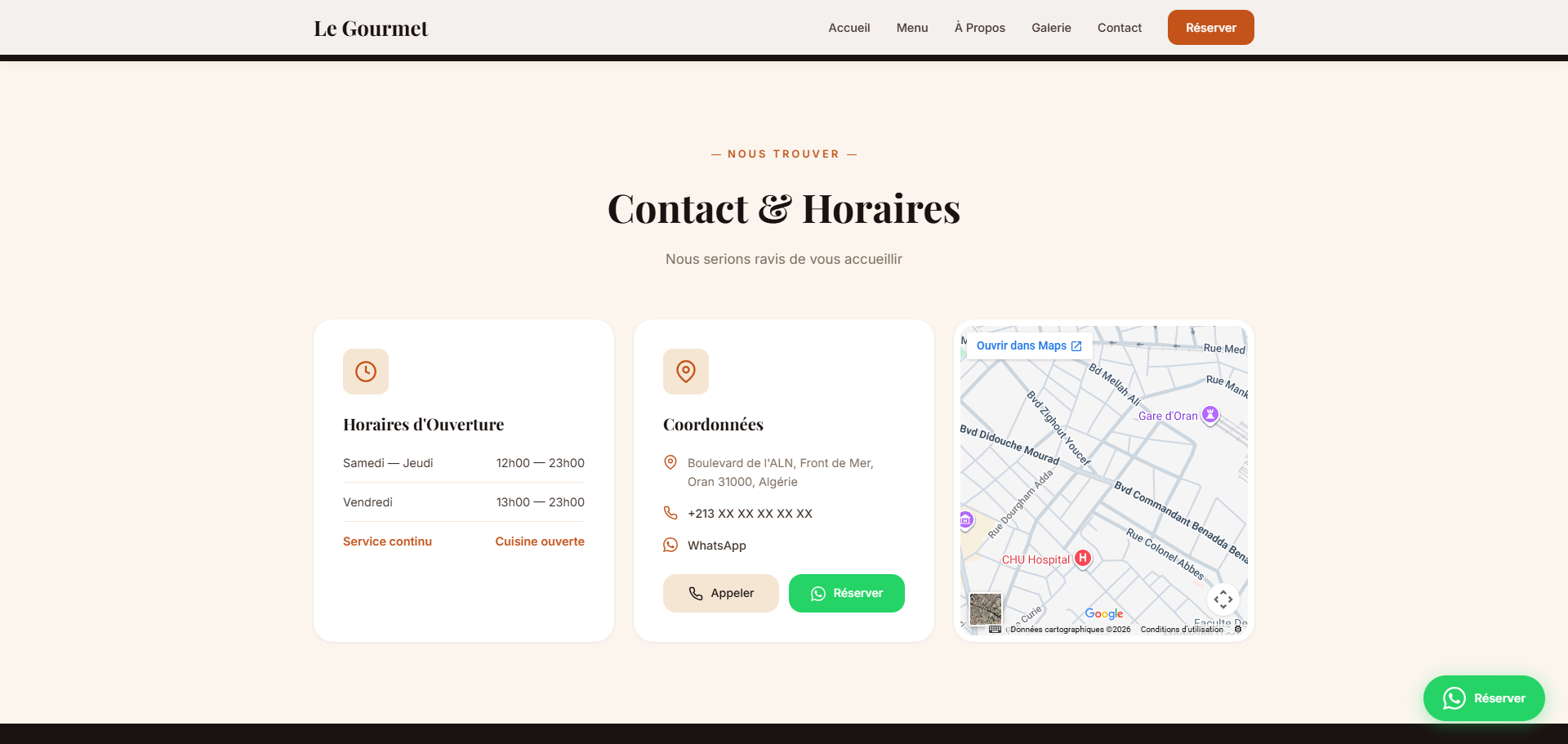Open the map keyboard shortcuts icon
The height and width of the screenshot is (744, 1568).
pyautogui.click(x=995, y=629)
